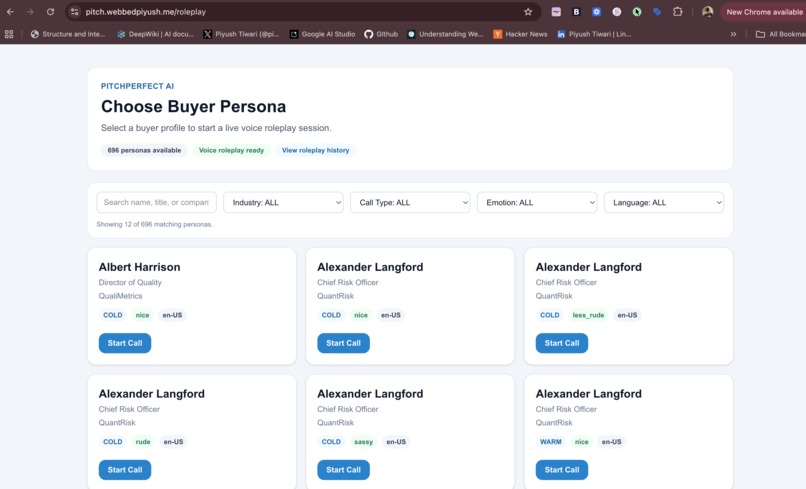Click the PITCHPERFECT AI label
The height and width of the screenshot is (489, 806).
point(137,86)
